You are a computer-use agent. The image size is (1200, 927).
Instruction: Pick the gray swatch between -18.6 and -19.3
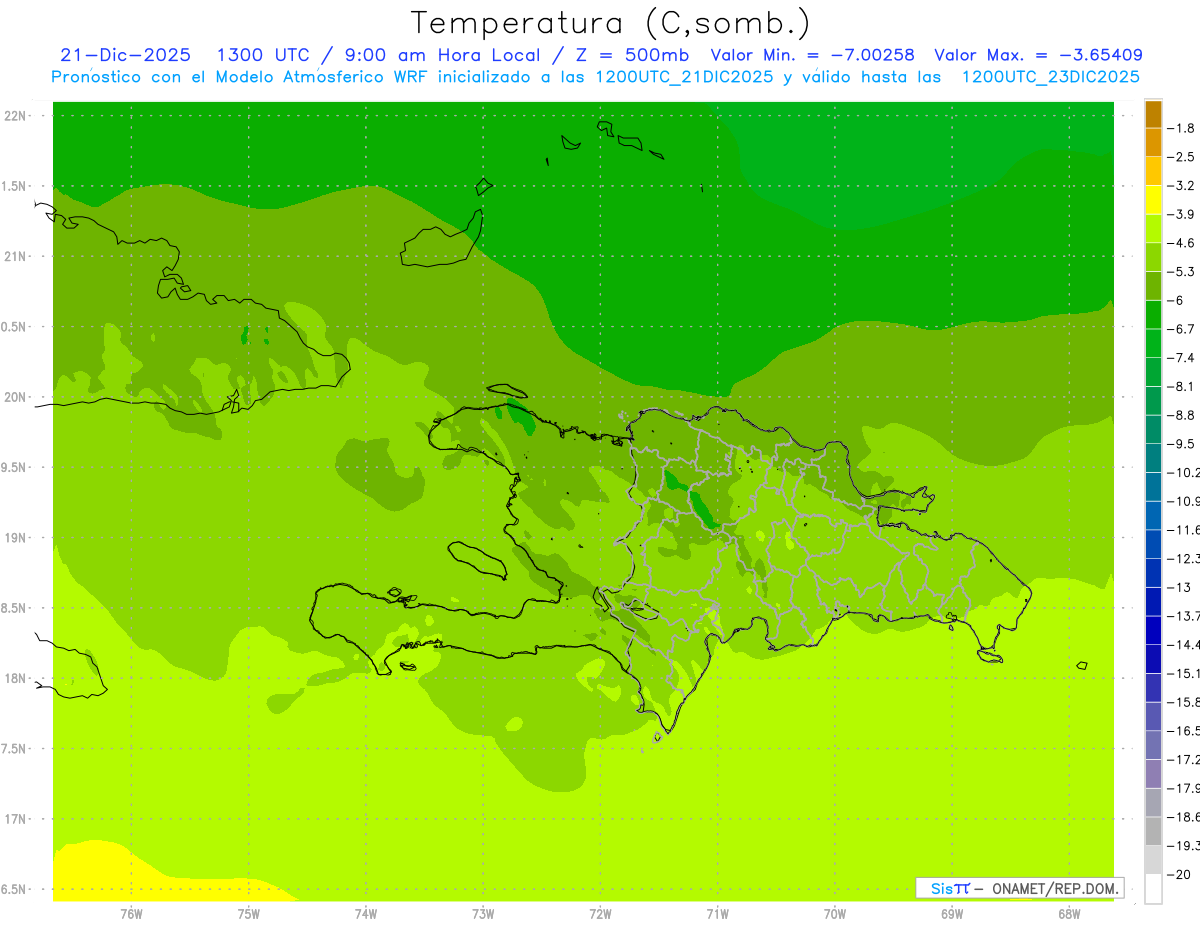1153,831
